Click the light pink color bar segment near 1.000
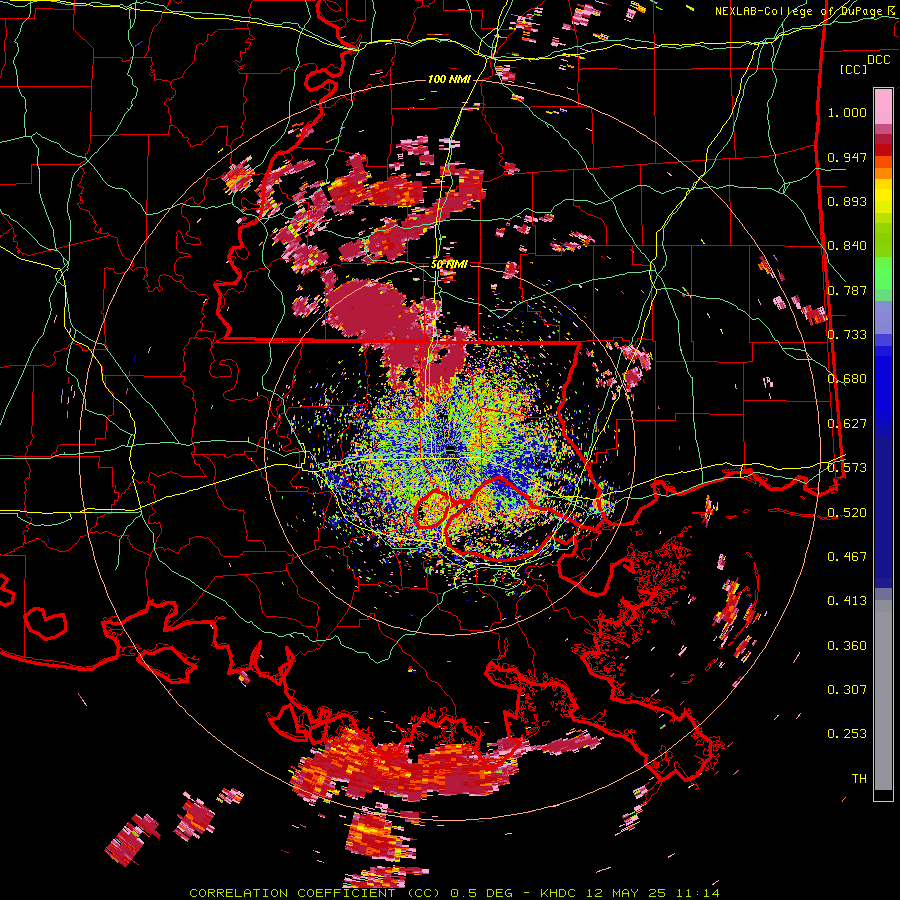The height and width of the screenshot is (900, 900). tap(883, 107)
